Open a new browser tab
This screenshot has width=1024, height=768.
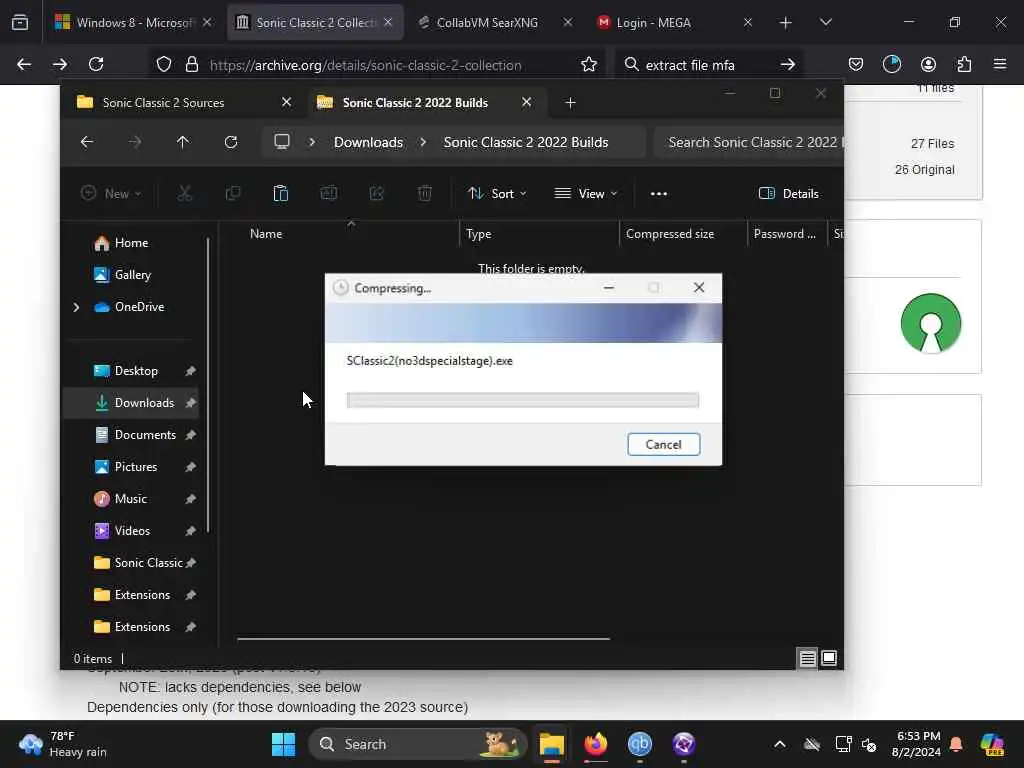(x=786, y=23)
